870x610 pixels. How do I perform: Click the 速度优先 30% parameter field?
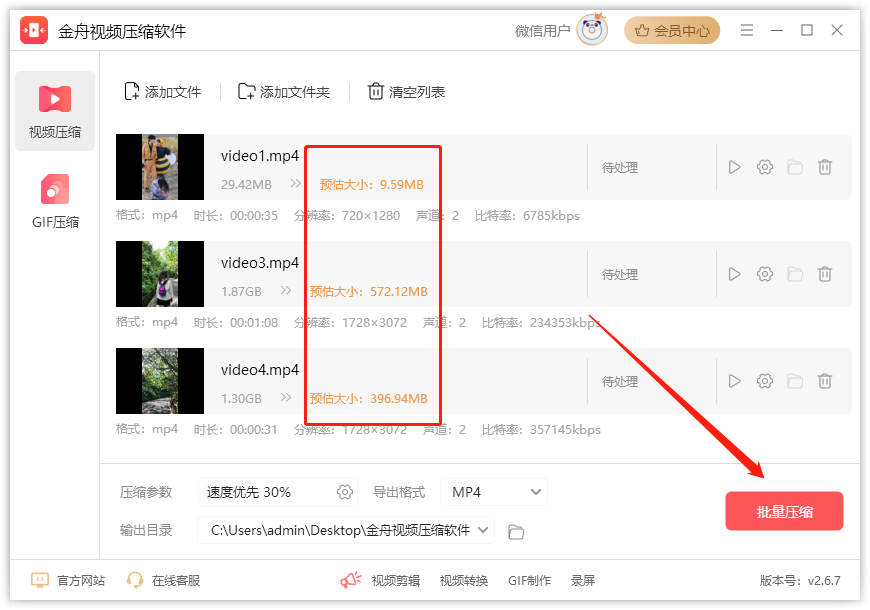coord(277,492)
